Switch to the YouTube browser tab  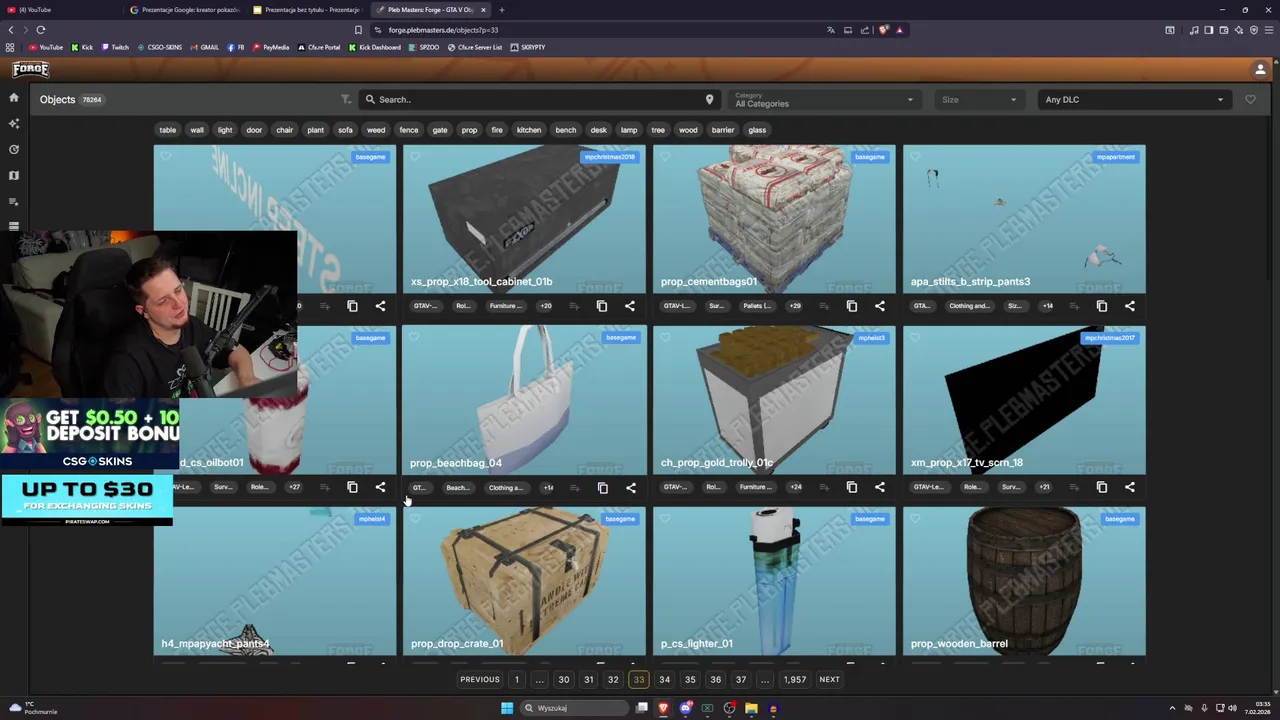click(60, 10)
